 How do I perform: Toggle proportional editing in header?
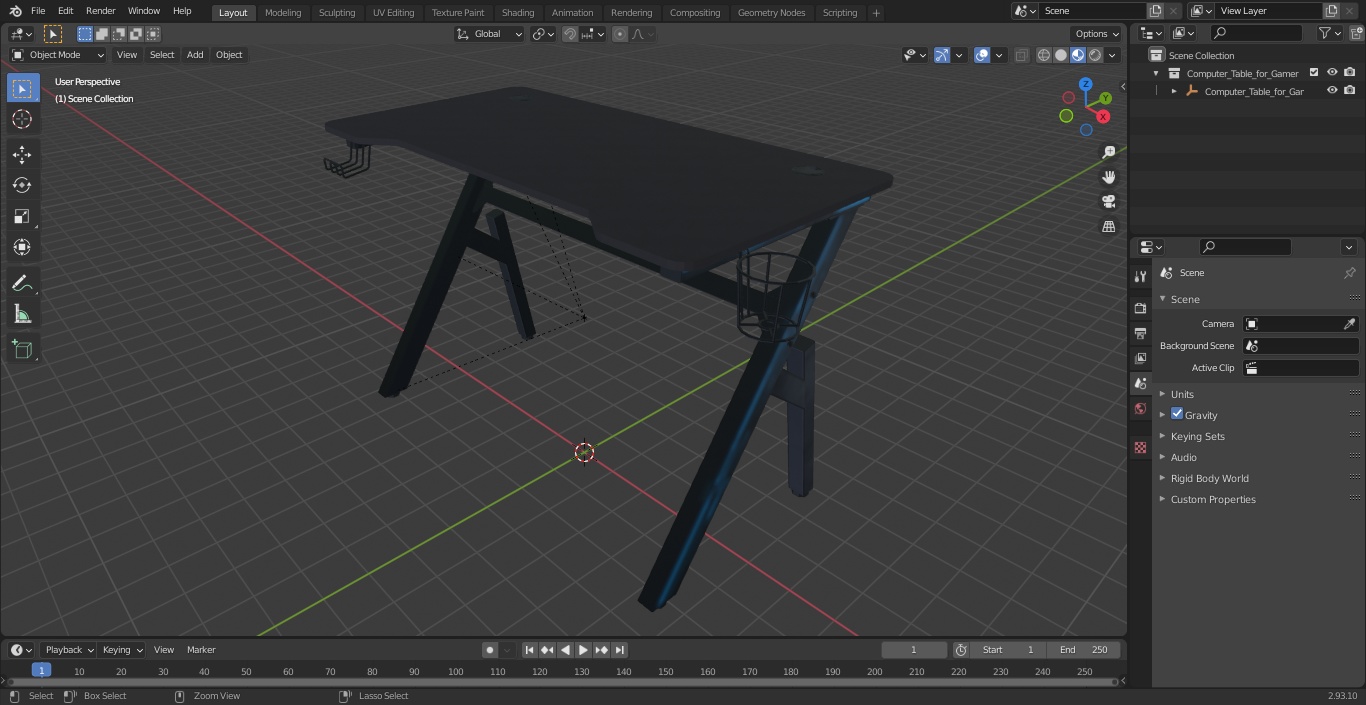pos(620,34)
